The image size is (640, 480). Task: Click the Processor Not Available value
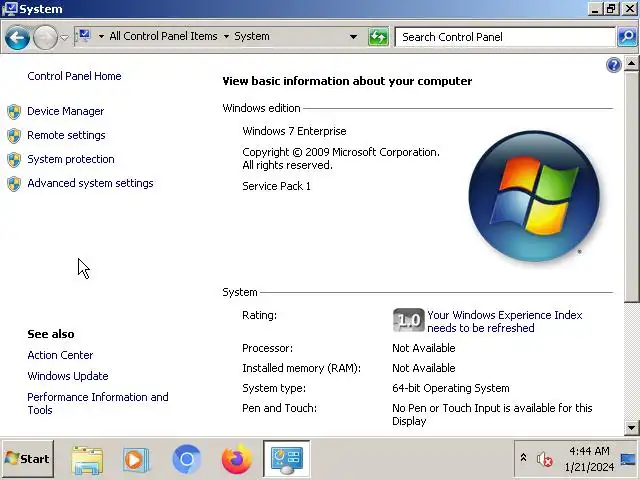(x=424, y=348)
